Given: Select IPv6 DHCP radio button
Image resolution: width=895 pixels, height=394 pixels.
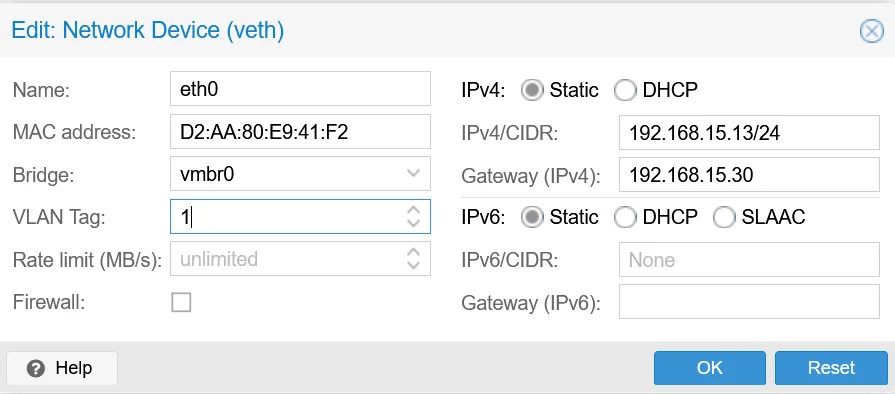Looking at the screenshot, I should pos(624,217).
